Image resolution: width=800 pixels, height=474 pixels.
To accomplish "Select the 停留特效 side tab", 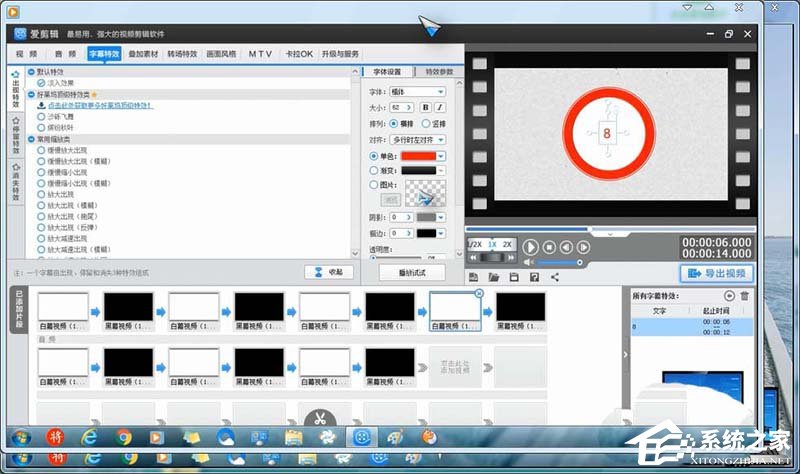I will (x=16, y=135).
